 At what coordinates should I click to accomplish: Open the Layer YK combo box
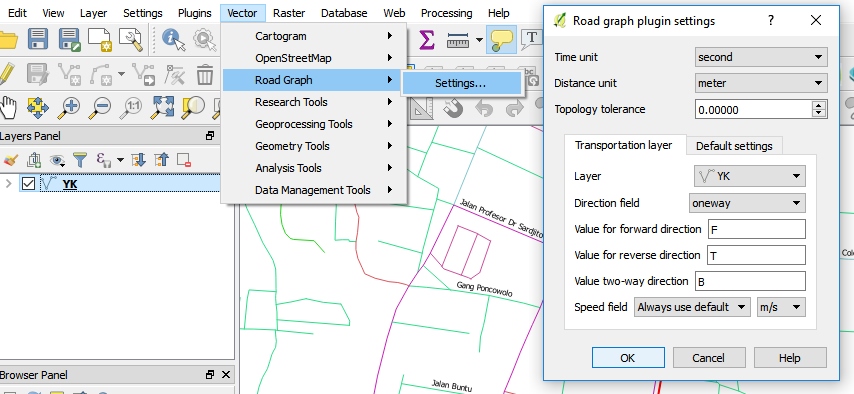(749, 176)
